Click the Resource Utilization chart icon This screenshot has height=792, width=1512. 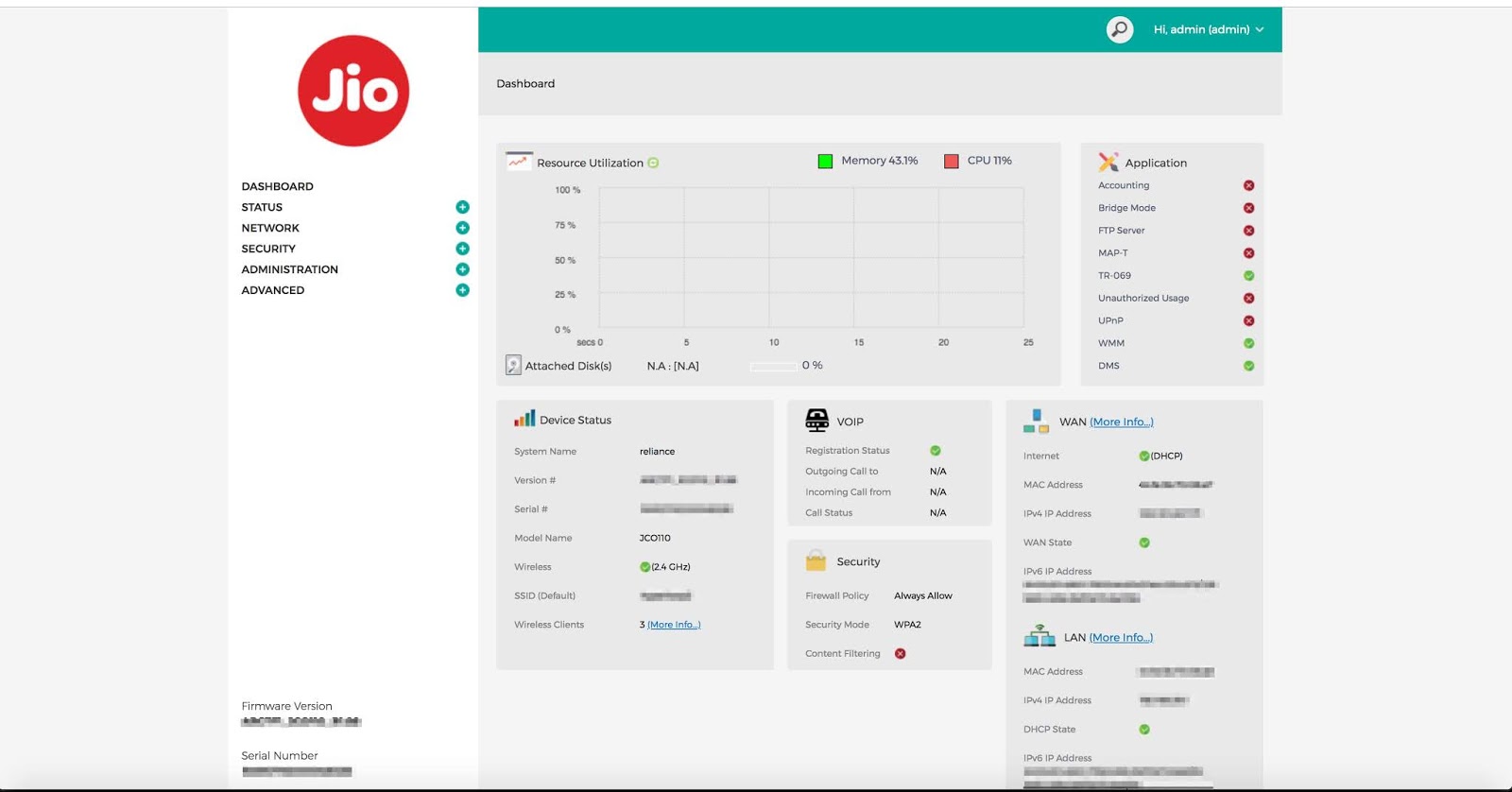[x=519, y=162]
